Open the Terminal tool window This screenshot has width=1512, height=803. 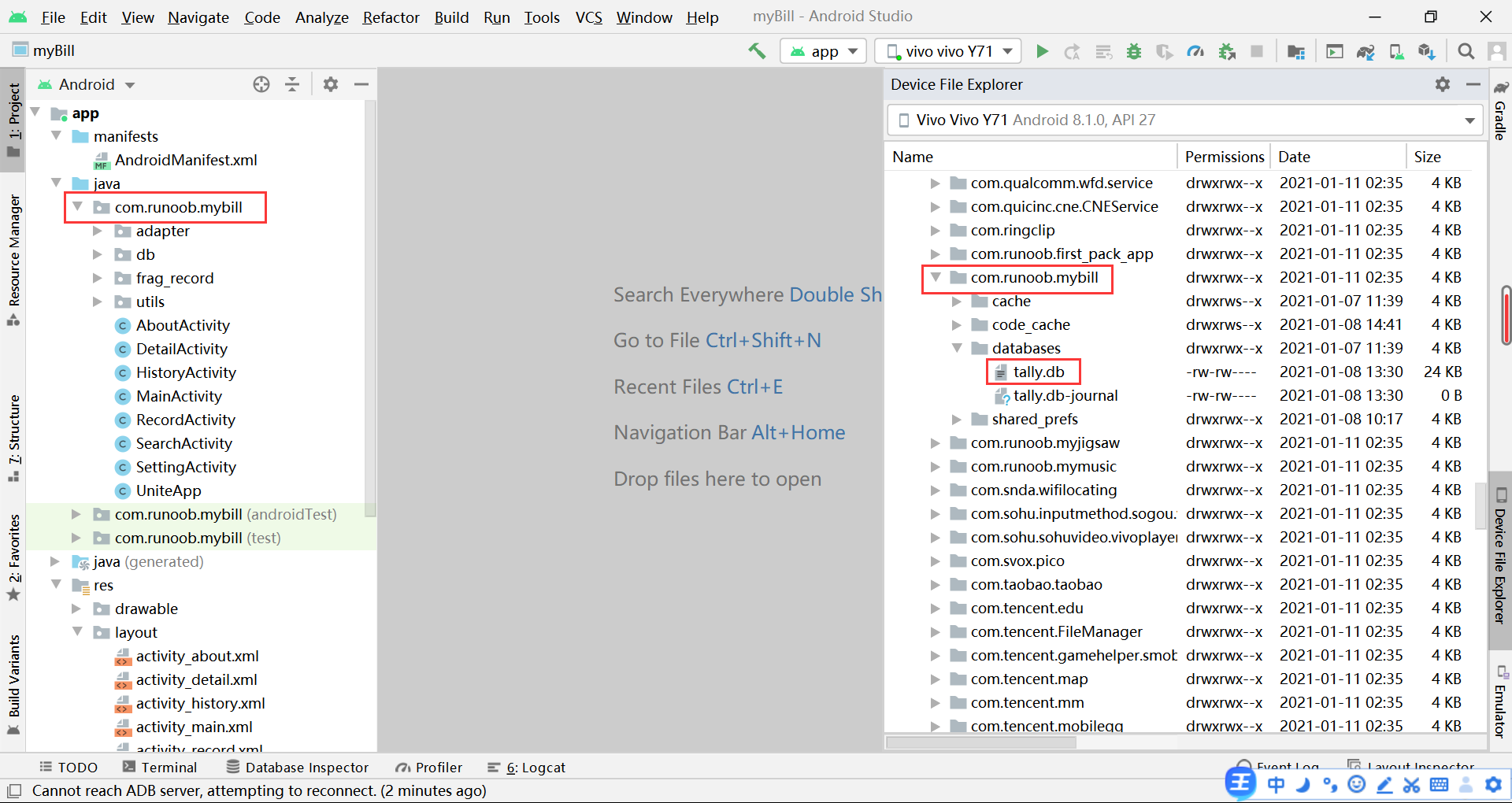pos(160,768)
